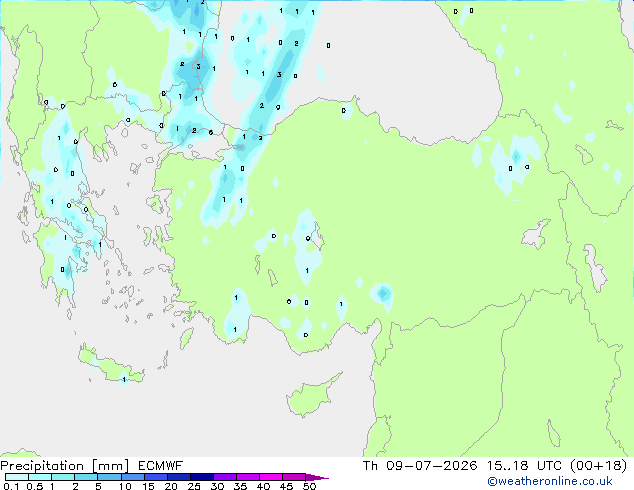Click the 40–45 mm bright magenta legend swatch

pyautogui.click(x=271, y=477)
